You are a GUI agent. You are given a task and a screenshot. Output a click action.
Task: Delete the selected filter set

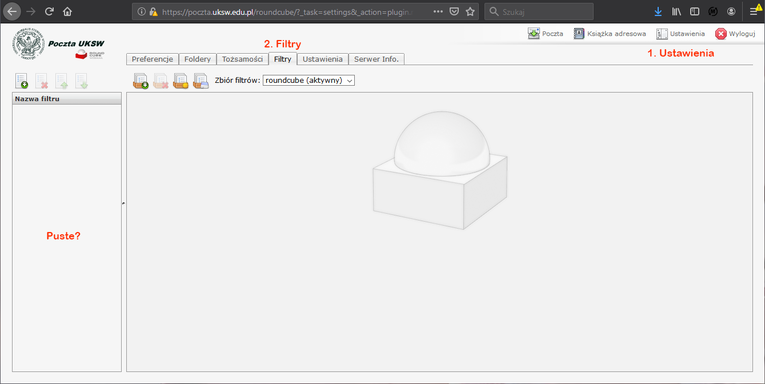161,81
